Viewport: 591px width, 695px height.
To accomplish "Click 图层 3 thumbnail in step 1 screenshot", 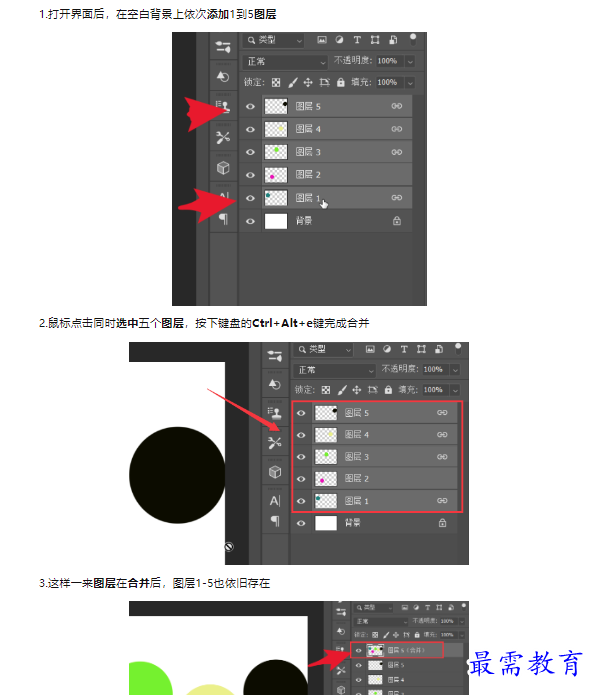I will pos(276,152).
